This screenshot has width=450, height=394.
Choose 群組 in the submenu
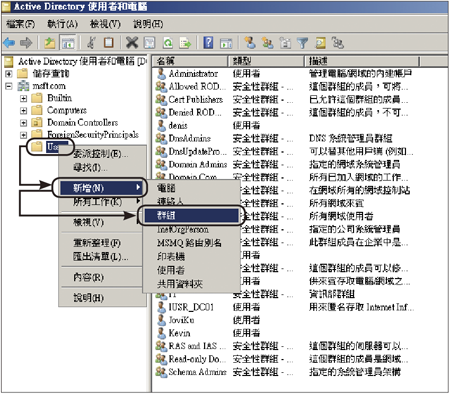tap(192, 215)
